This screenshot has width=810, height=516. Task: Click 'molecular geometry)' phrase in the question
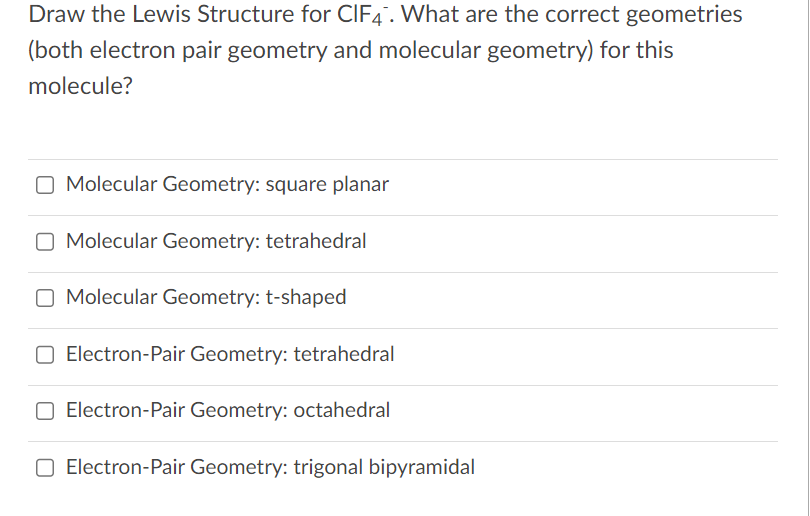(x=486, y=51)
